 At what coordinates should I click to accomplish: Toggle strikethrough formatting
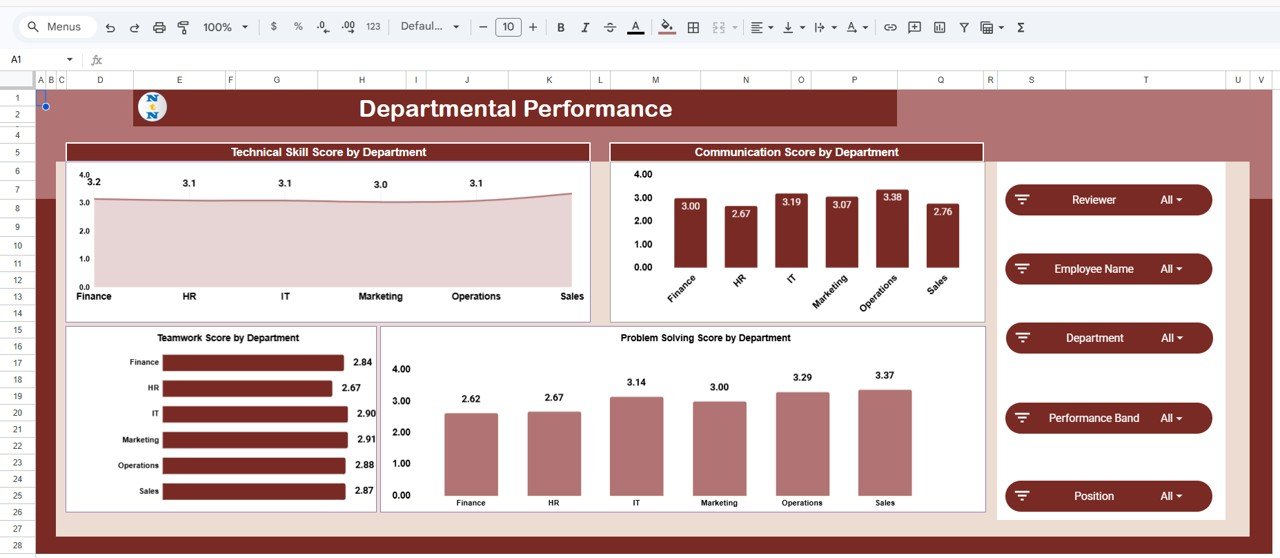610,27
